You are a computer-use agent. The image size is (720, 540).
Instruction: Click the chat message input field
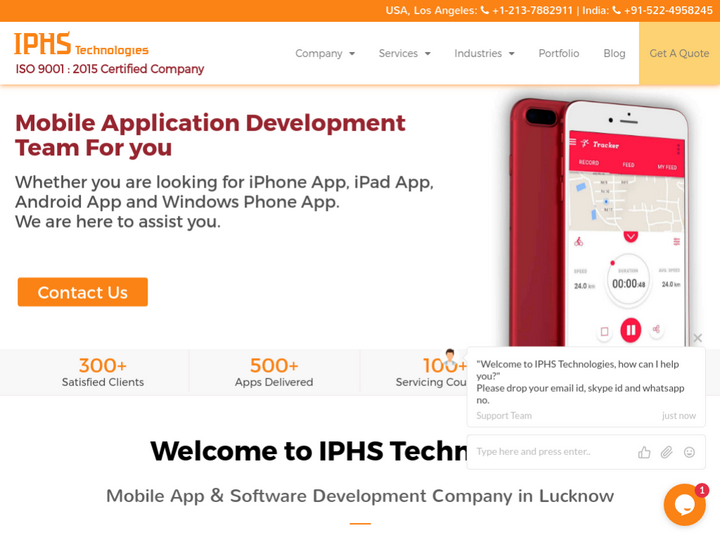550,452
